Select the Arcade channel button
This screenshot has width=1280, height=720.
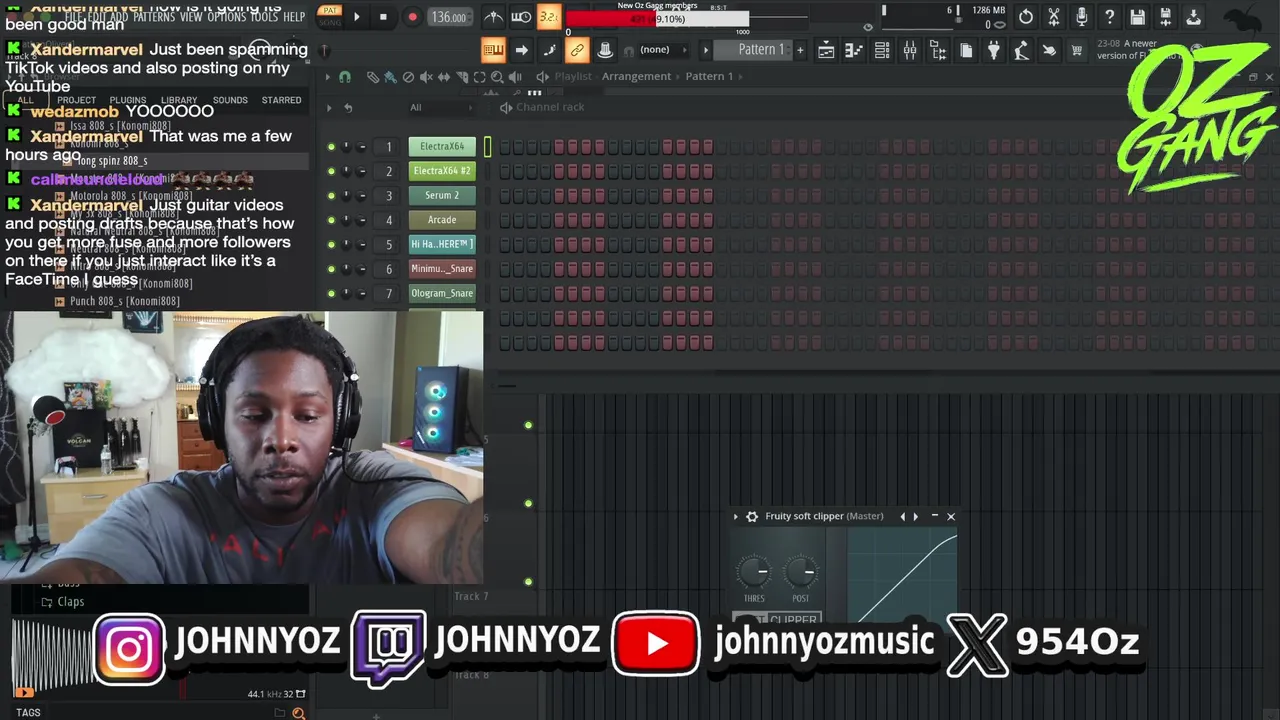pyautogui.click(x=442, y=220)
